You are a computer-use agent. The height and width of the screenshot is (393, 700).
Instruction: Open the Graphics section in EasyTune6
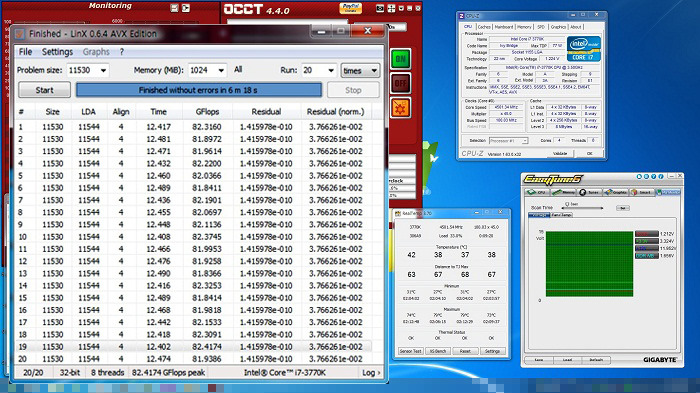[x=616, y=192]
